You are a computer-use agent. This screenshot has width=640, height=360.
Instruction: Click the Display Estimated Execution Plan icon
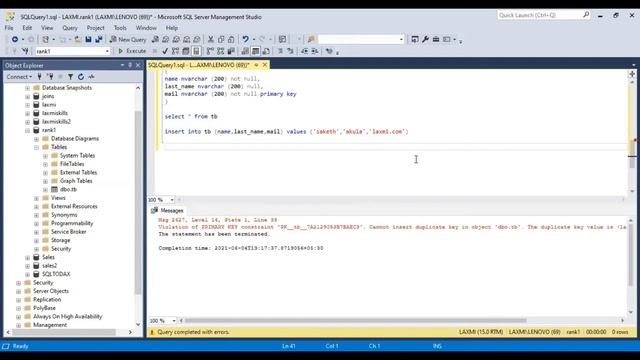click(x=175, y=51)
